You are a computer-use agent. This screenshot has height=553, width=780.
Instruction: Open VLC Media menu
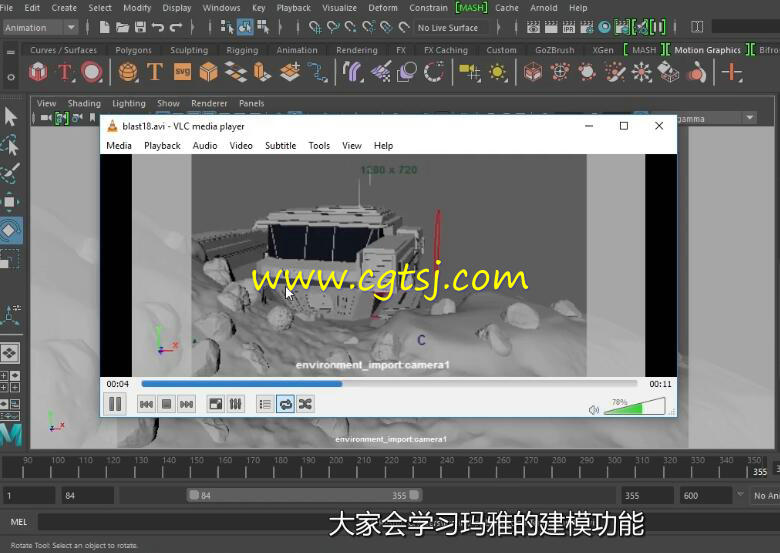[119, 146]
